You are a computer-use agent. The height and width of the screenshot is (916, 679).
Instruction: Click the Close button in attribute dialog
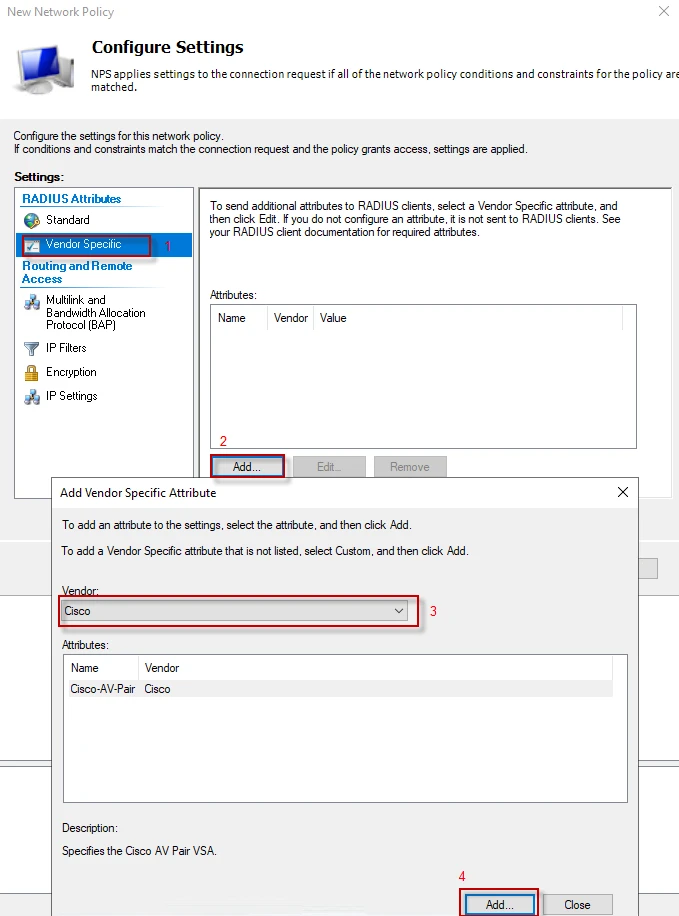[577, 904]
